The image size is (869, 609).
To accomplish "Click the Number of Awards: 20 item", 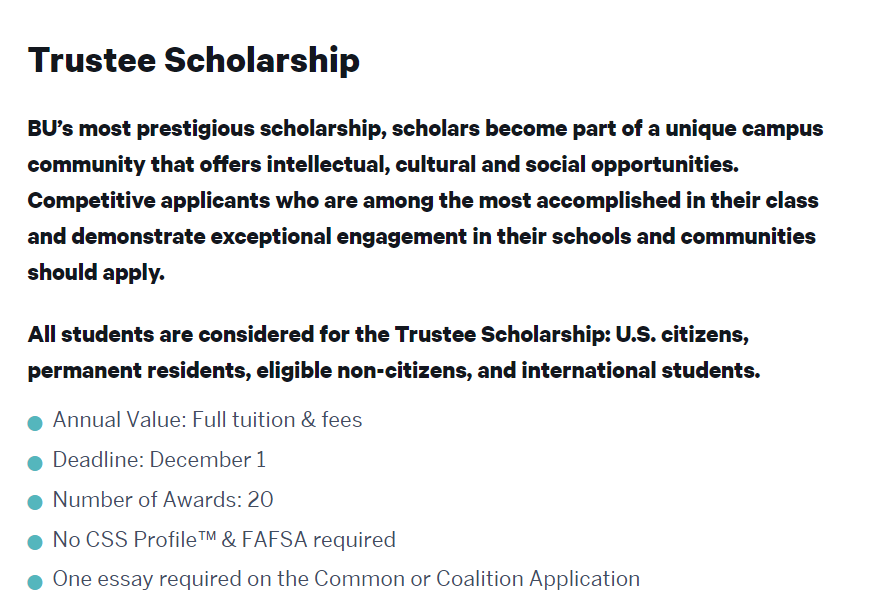I will [x=163, y=500].
